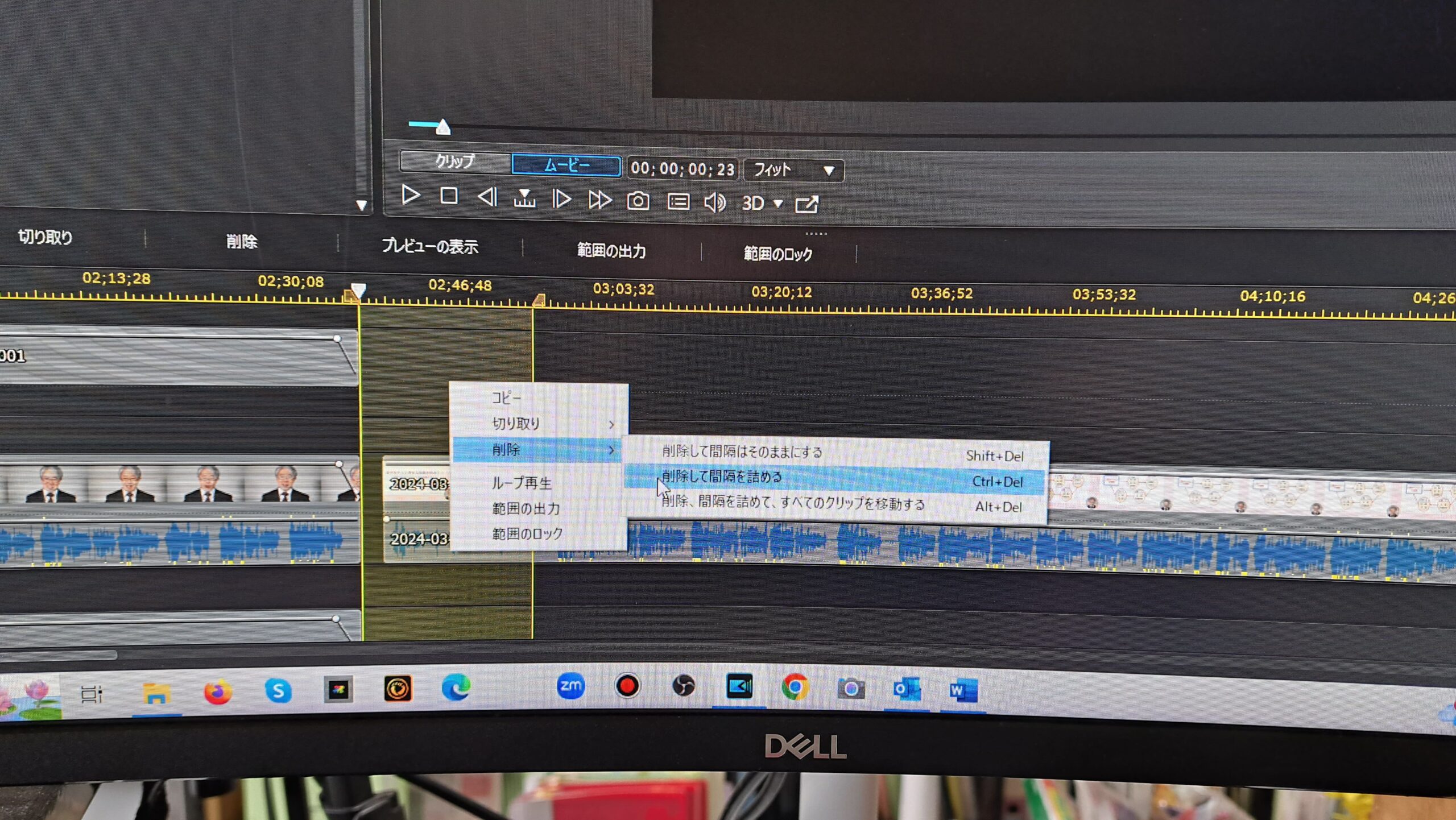Click the timecode field 00;00;00;23
This screenshot has width=1456, height=820.
click(x=682, y=169)
